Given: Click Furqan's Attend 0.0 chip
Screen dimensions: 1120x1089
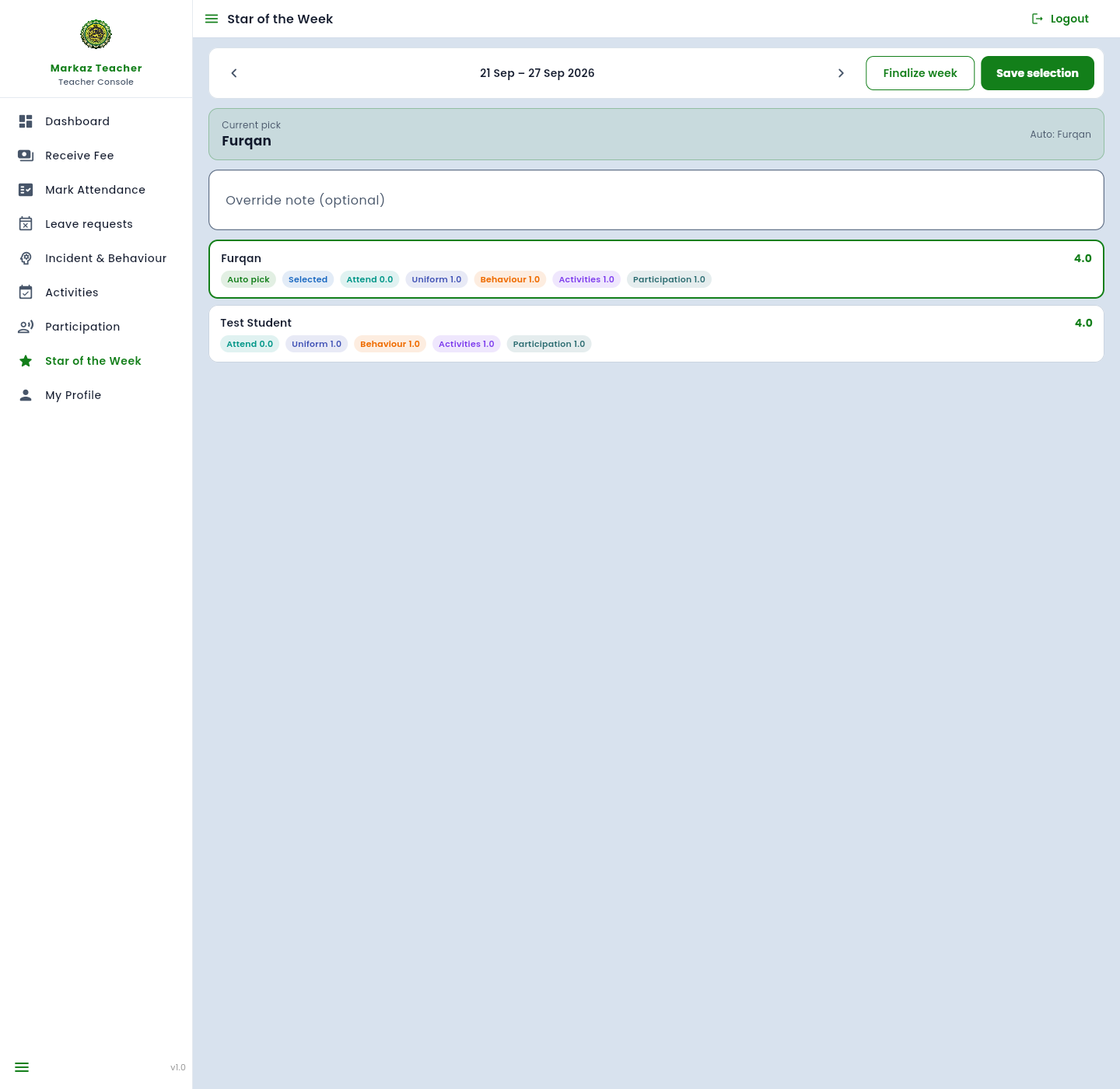Looking at the screenshot, I should pos(369,279).
